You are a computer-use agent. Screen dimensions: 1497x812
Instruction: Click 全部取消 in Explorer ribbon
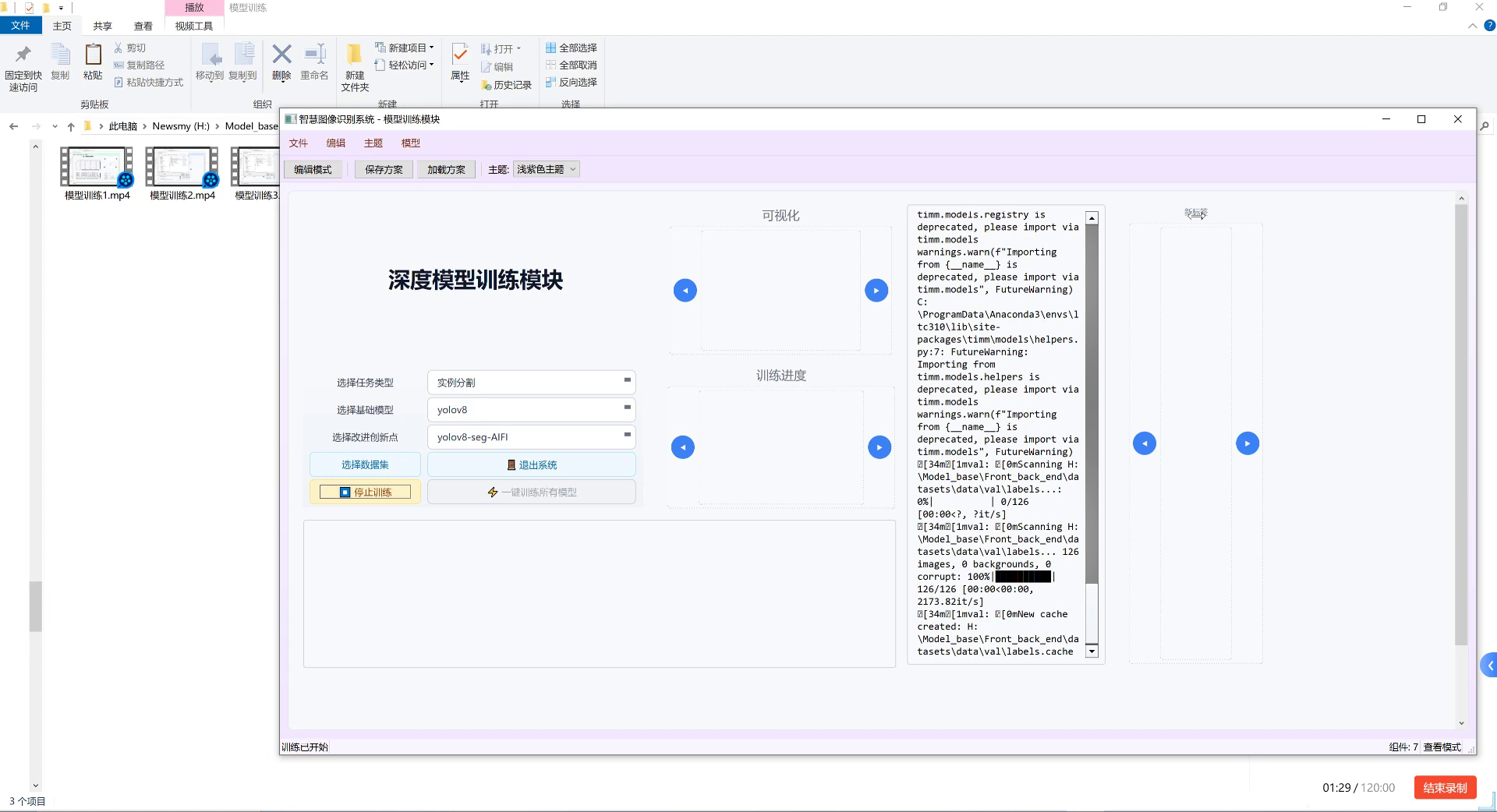[x=572, y=65]
